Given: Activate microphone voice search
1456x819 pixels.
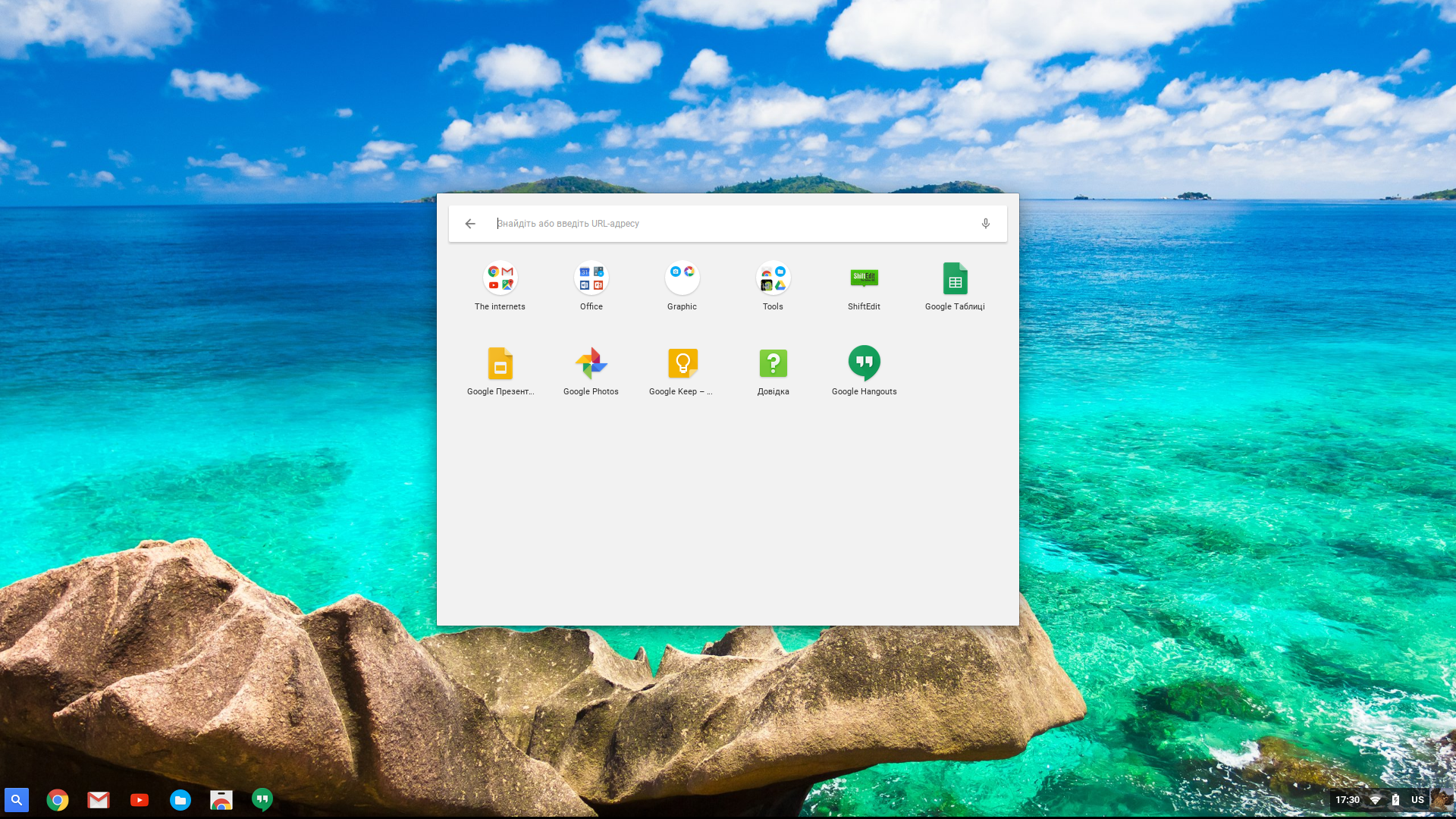Looking at the screenshot, I should 985,224.
